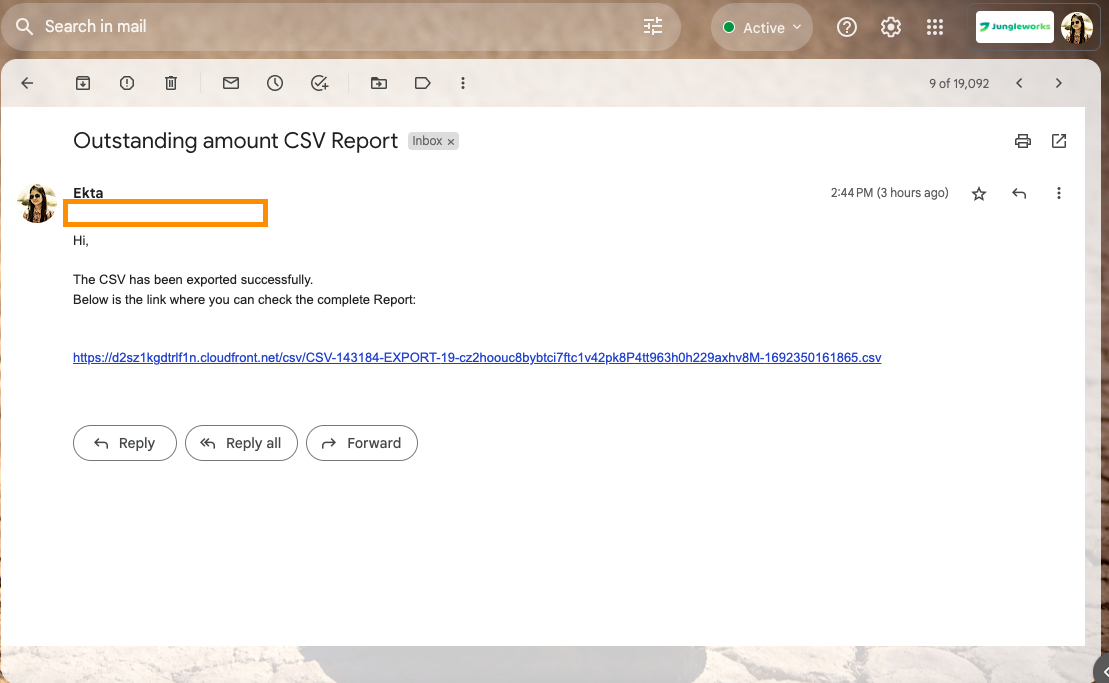1109x683 pixels.
Task: Snooze this email with clock icon
Action: (275, 83)
